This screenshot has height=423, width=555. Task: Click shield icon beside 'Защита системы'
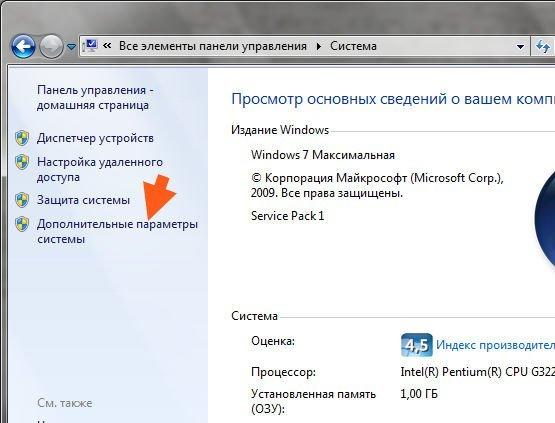(x=22, y=200)
